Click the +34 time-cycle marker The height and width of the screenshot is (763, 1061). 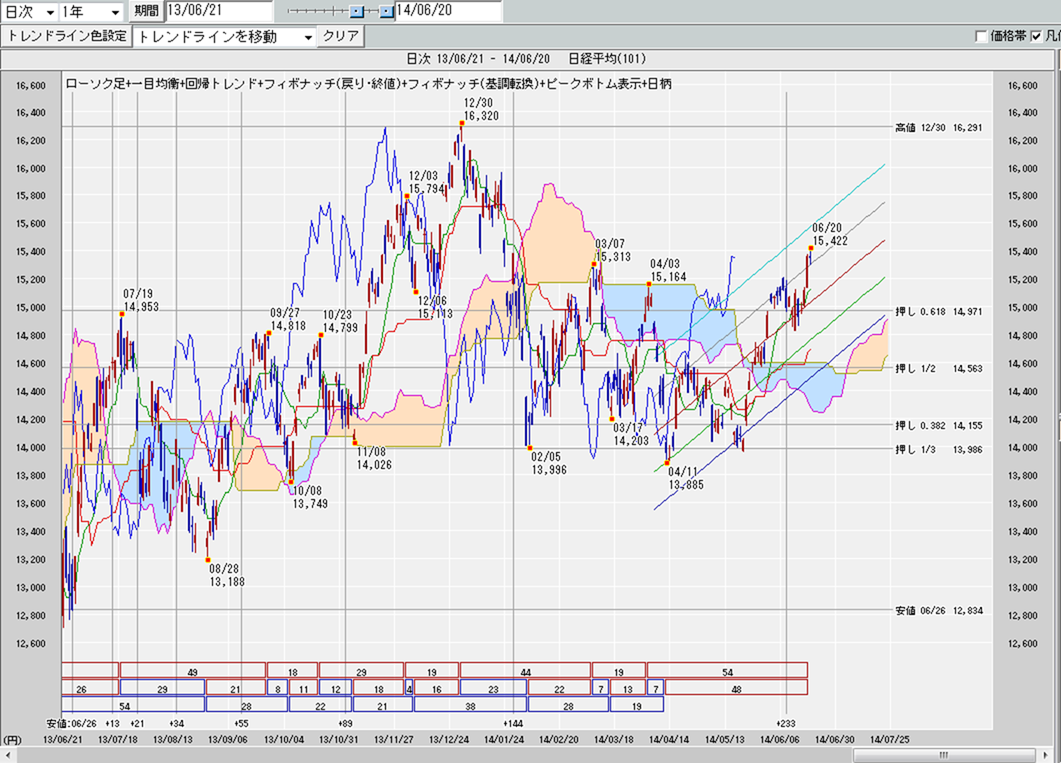(x=177, y=723)
